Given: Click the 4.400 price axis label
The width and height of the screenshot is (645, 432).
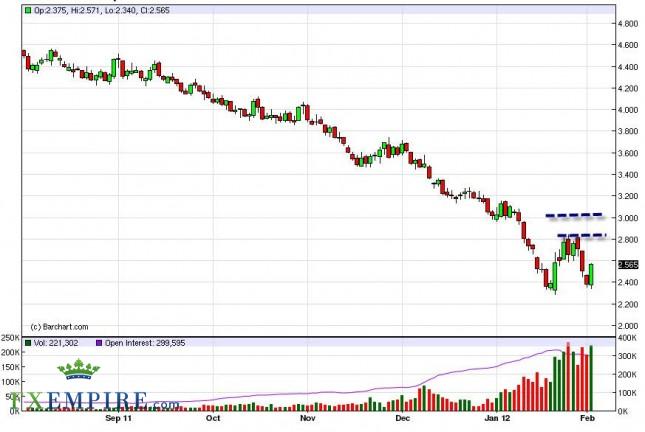Looking at the screenshot, I should point(628,67).
